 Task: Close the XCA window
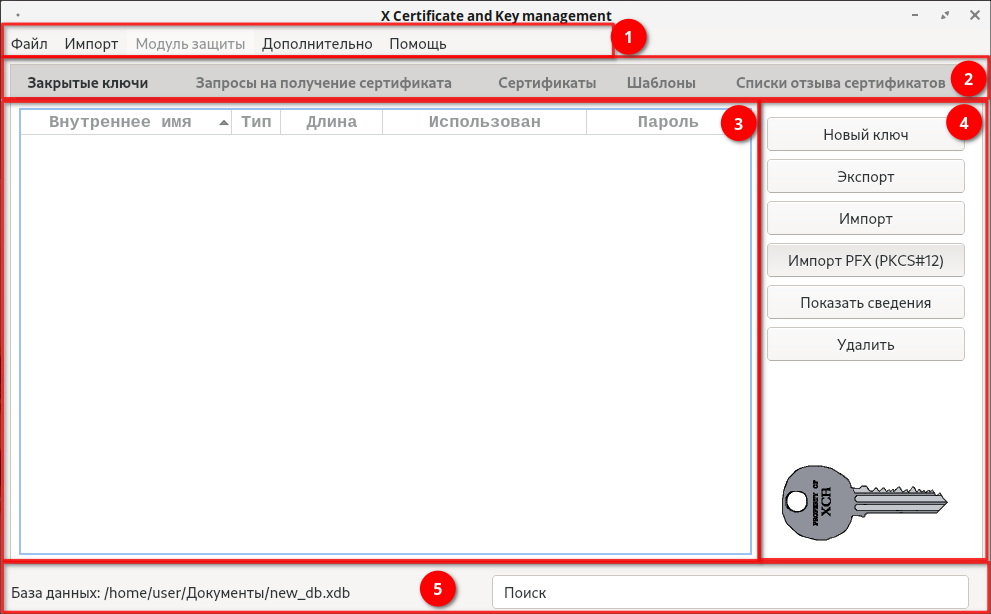point(974,15)
